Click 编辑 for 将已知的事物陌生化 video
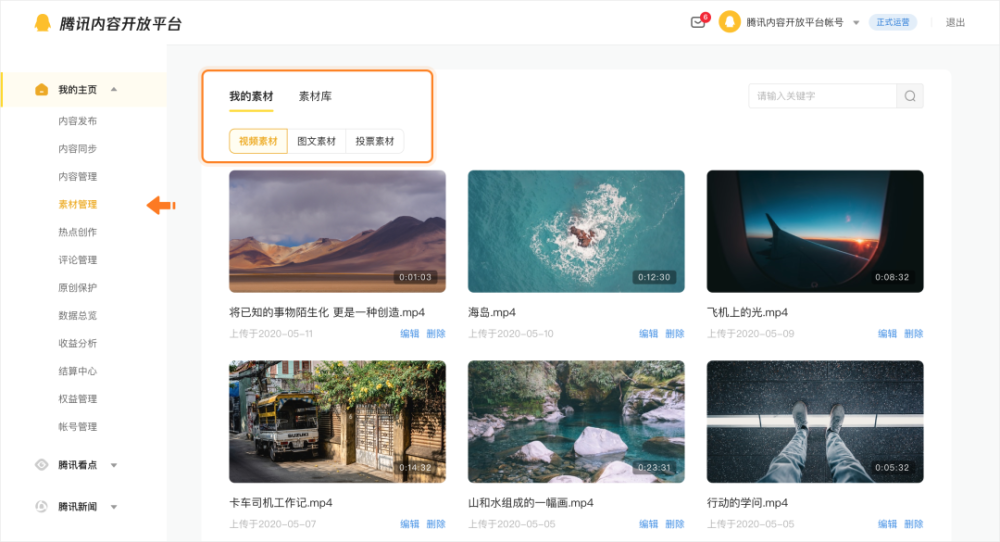1000x542 pixels. point(409,333)
